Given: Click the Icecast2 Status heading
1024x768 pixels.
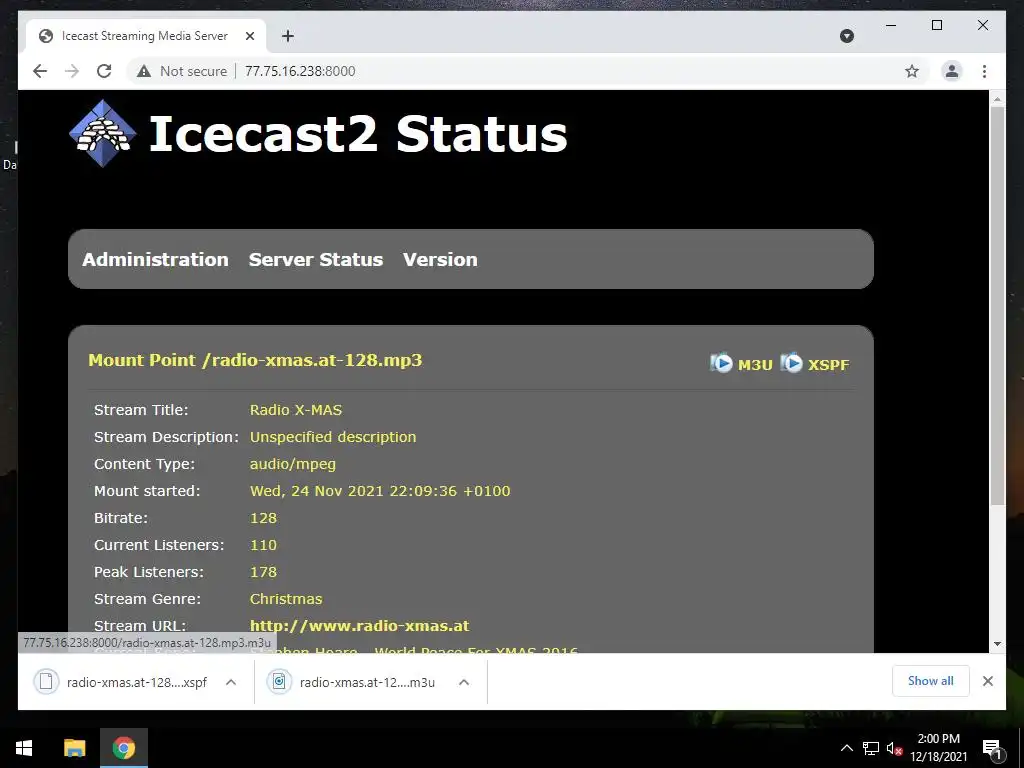Looking at the screenshot, I should [x=358, y=134].
